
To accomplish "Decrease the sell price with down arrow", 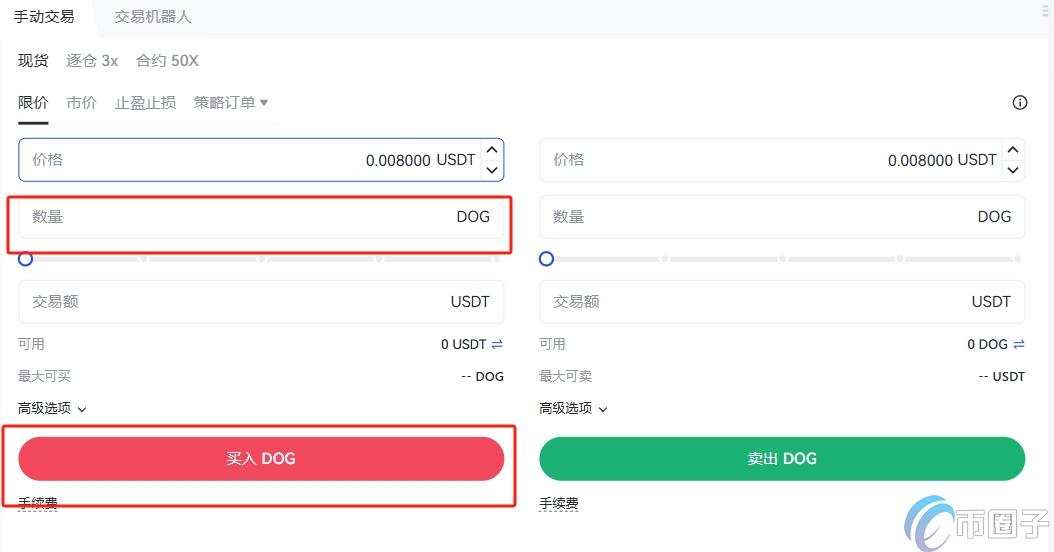I will [x=1013, y=169].
